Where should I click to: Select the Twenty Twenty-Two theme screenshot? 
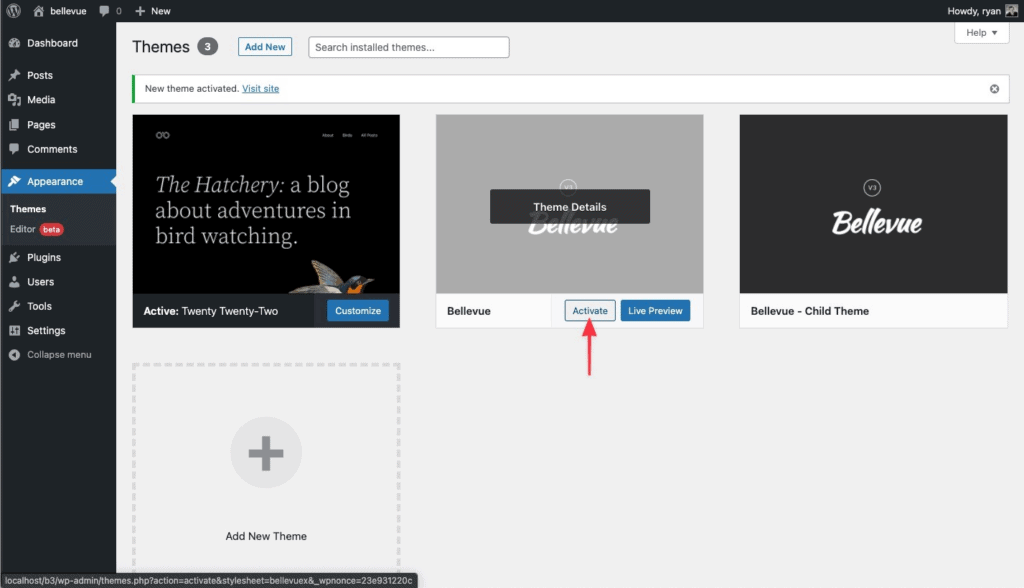266,204
